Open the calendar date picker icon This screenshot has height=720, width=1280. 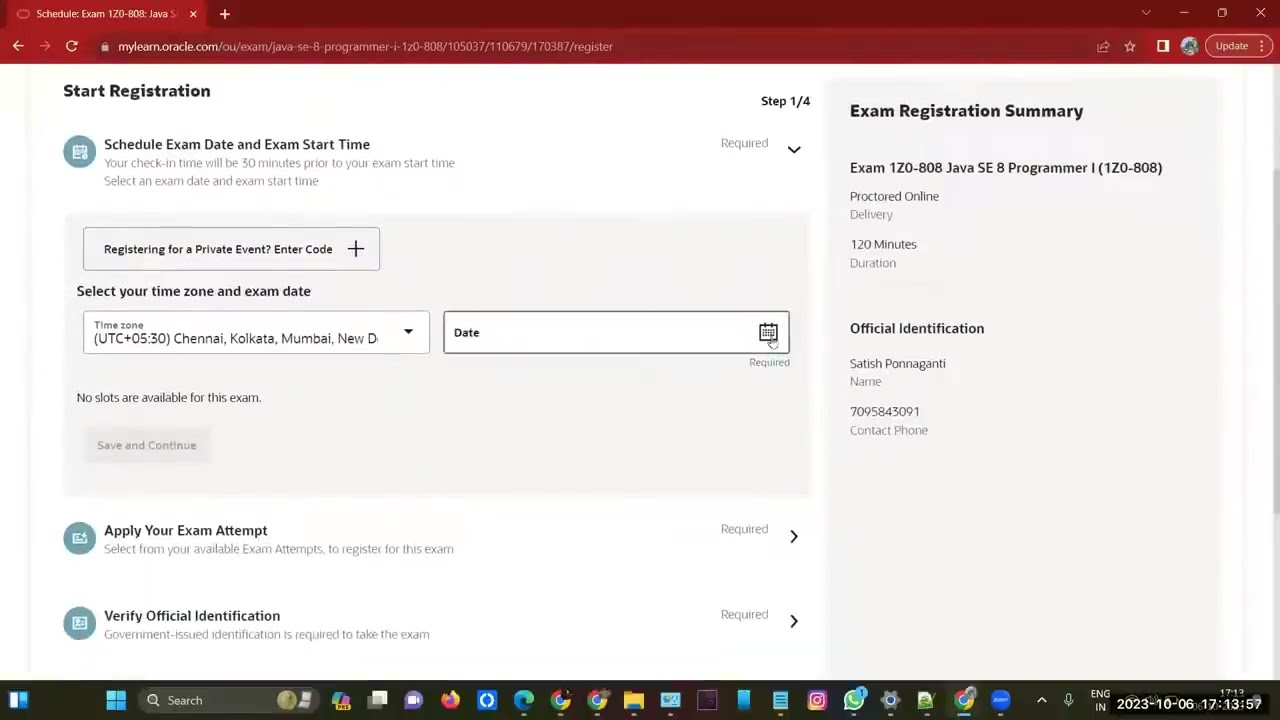coord(768,332)
